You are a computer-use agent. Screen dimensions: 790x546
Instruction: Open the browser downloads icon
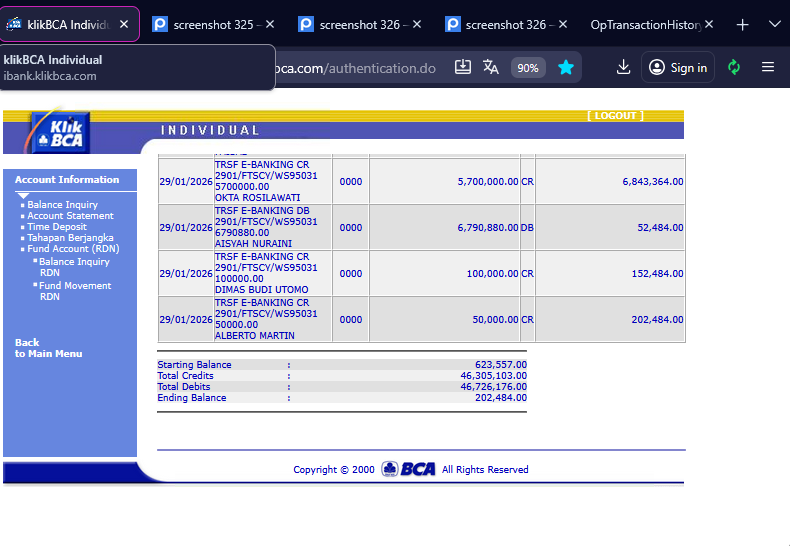623,67
